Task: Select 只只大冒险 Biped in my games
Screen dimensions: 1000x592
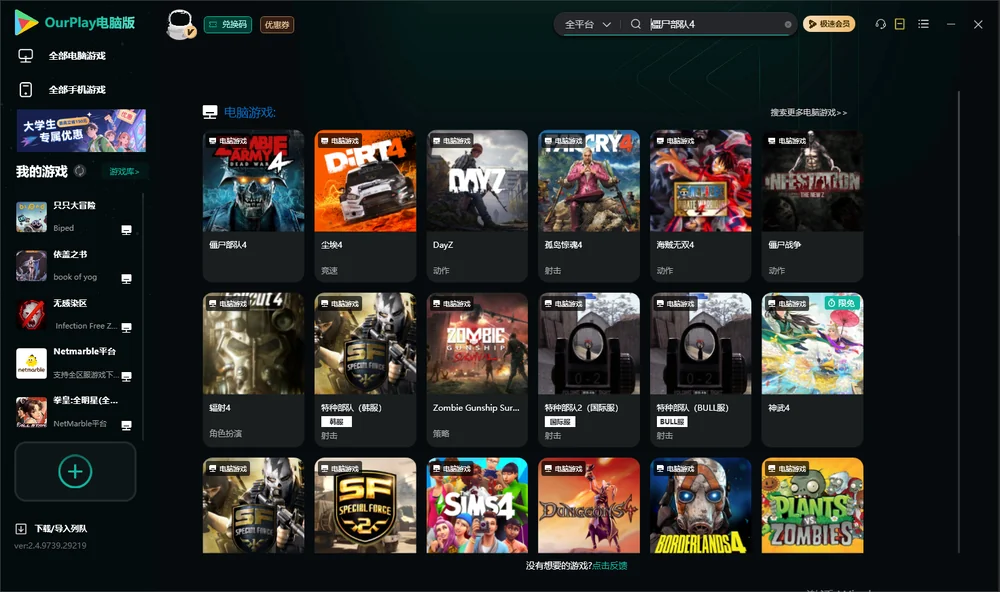Action: click(75, 216)
